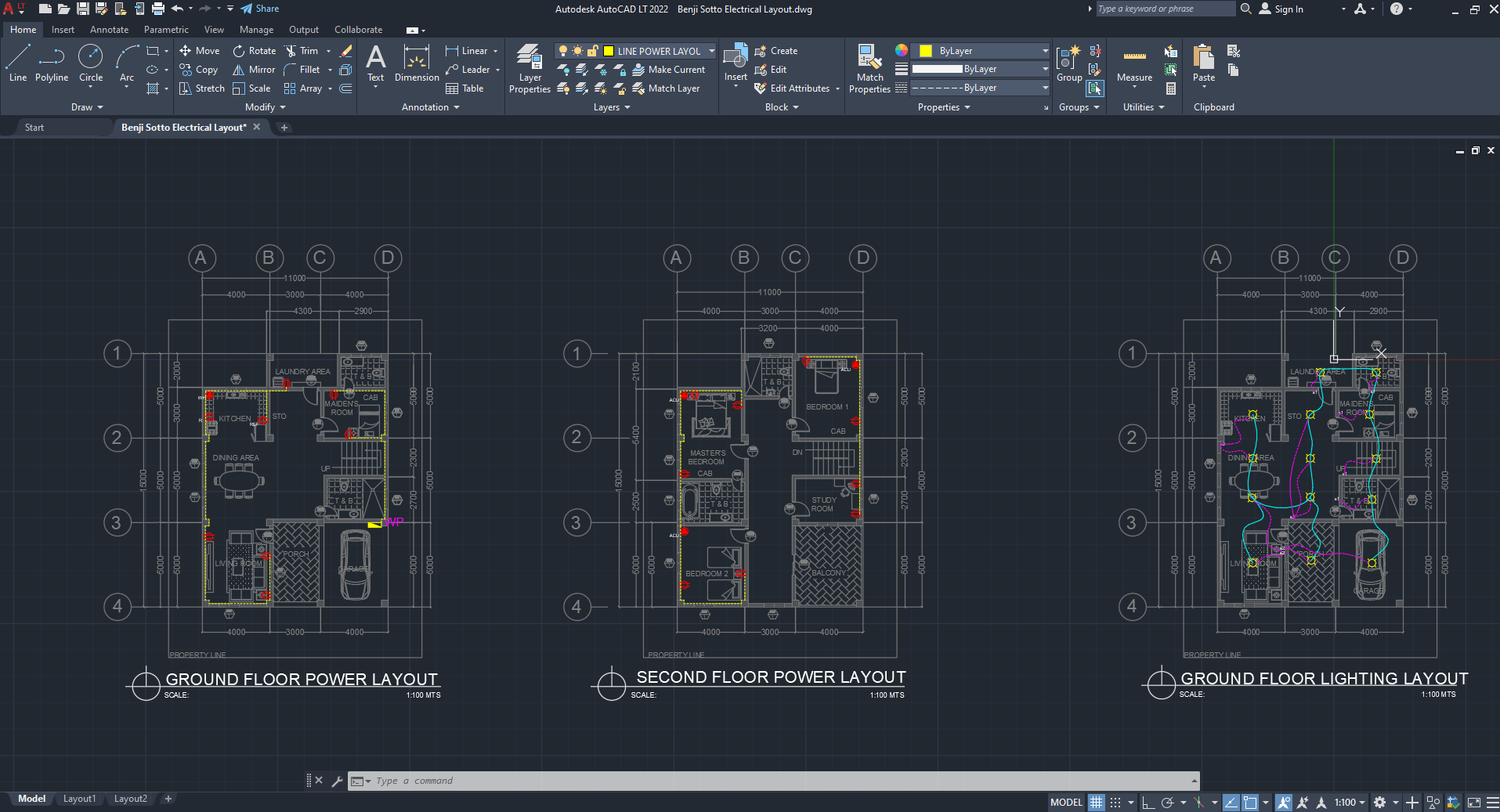Open Layer Properties manager
The image size is (1500, 812).
click(x=530, y=68)
